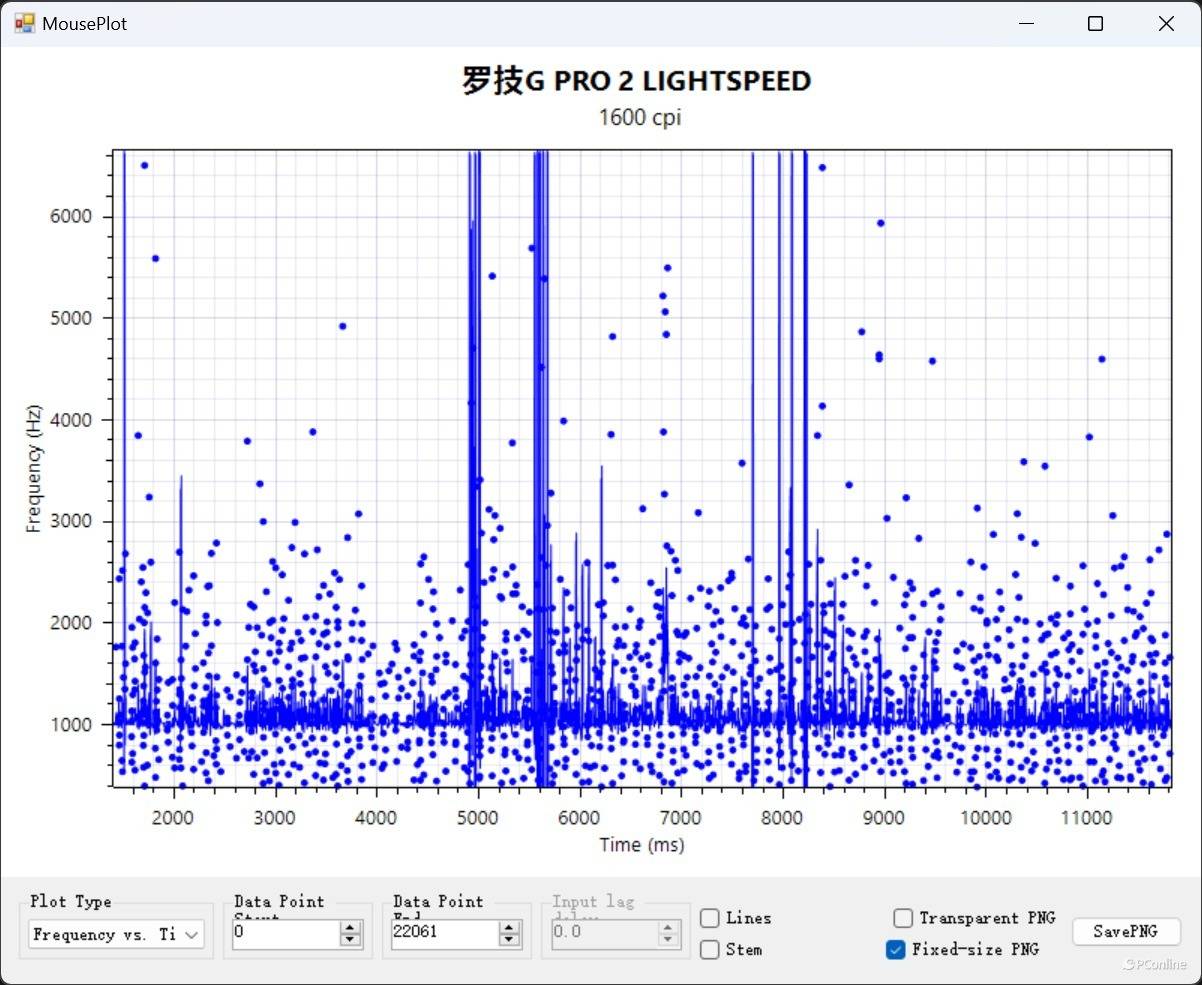The height and width of the screenshot is (985, 1202).
Task: Toggle the Transparent PNG checkbox
Action: 903,918
